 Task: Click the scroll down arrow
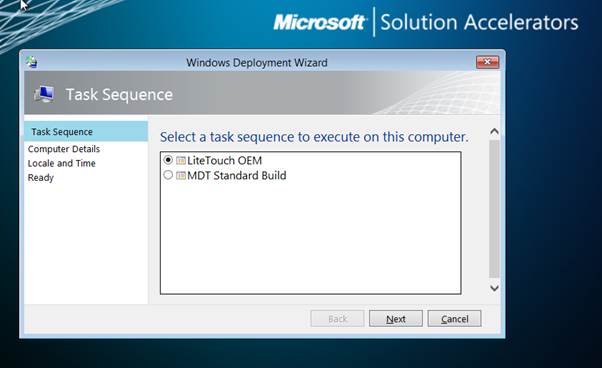494,288
